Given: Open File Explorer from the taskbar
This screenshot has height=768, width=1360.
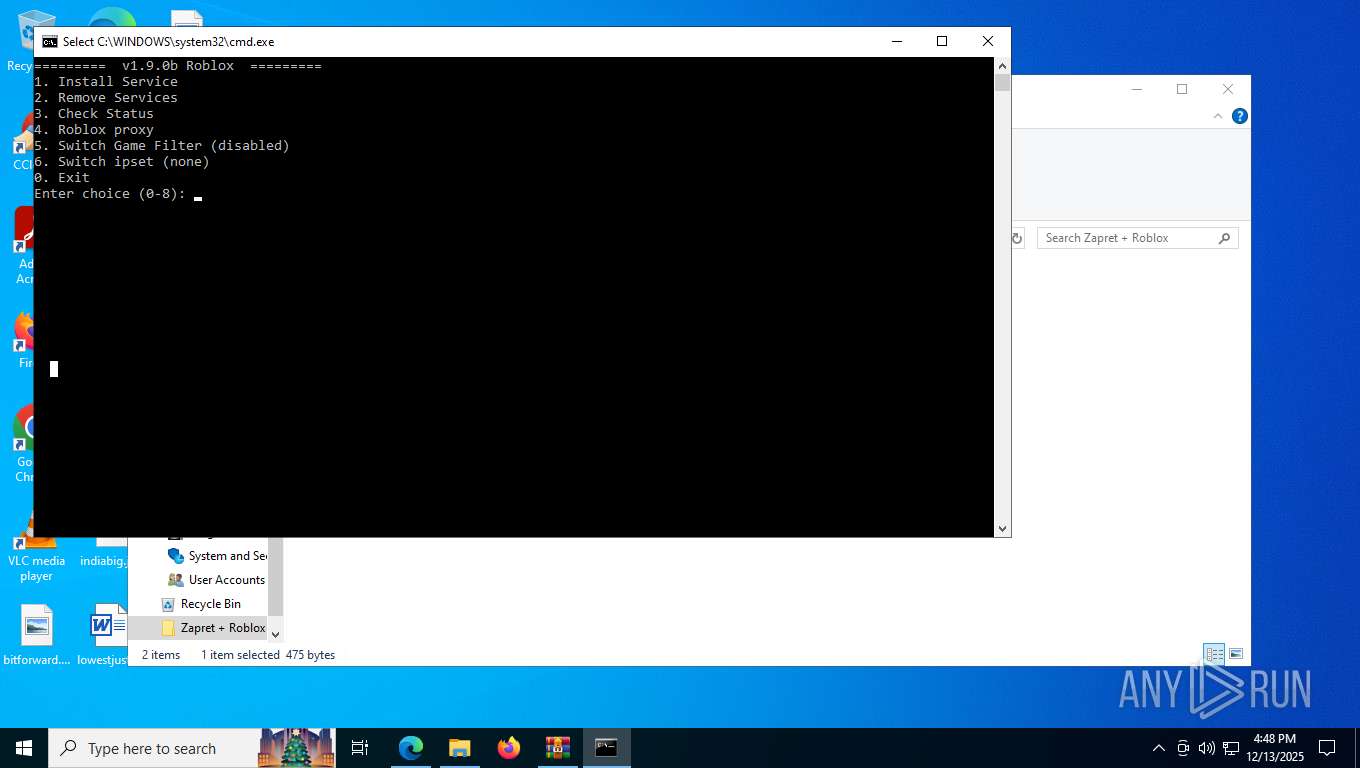Looking at the screenshot, I should pos(460,748).
